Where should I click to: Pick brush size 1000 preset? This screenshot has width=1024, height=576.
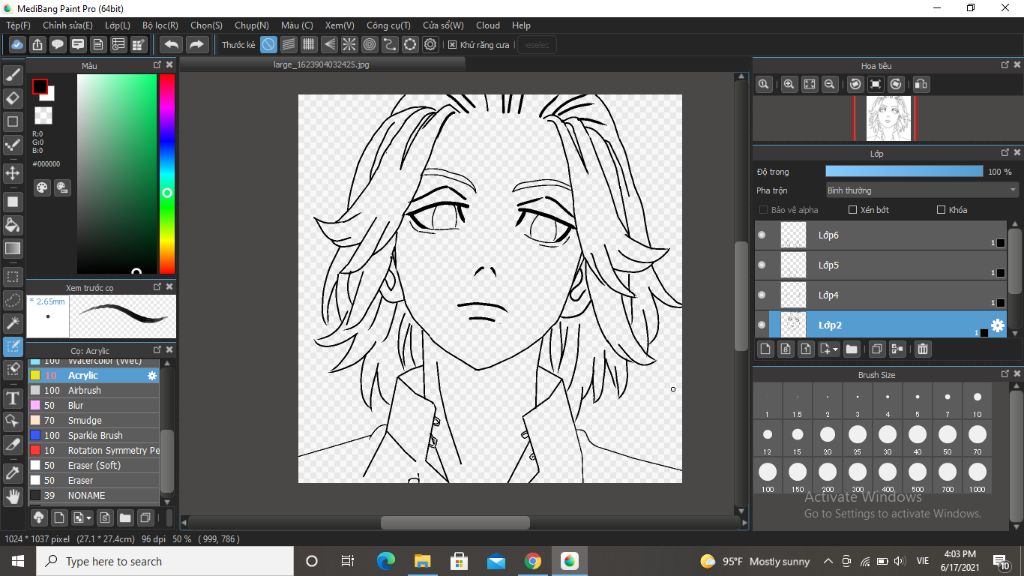pos(977,475)
